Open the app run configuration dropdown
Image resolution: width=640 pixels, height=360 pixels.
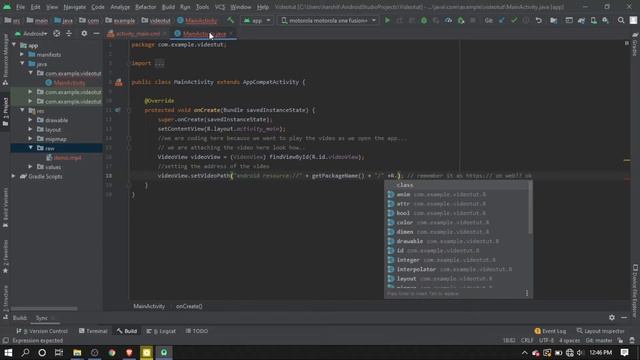click(257, 20)
